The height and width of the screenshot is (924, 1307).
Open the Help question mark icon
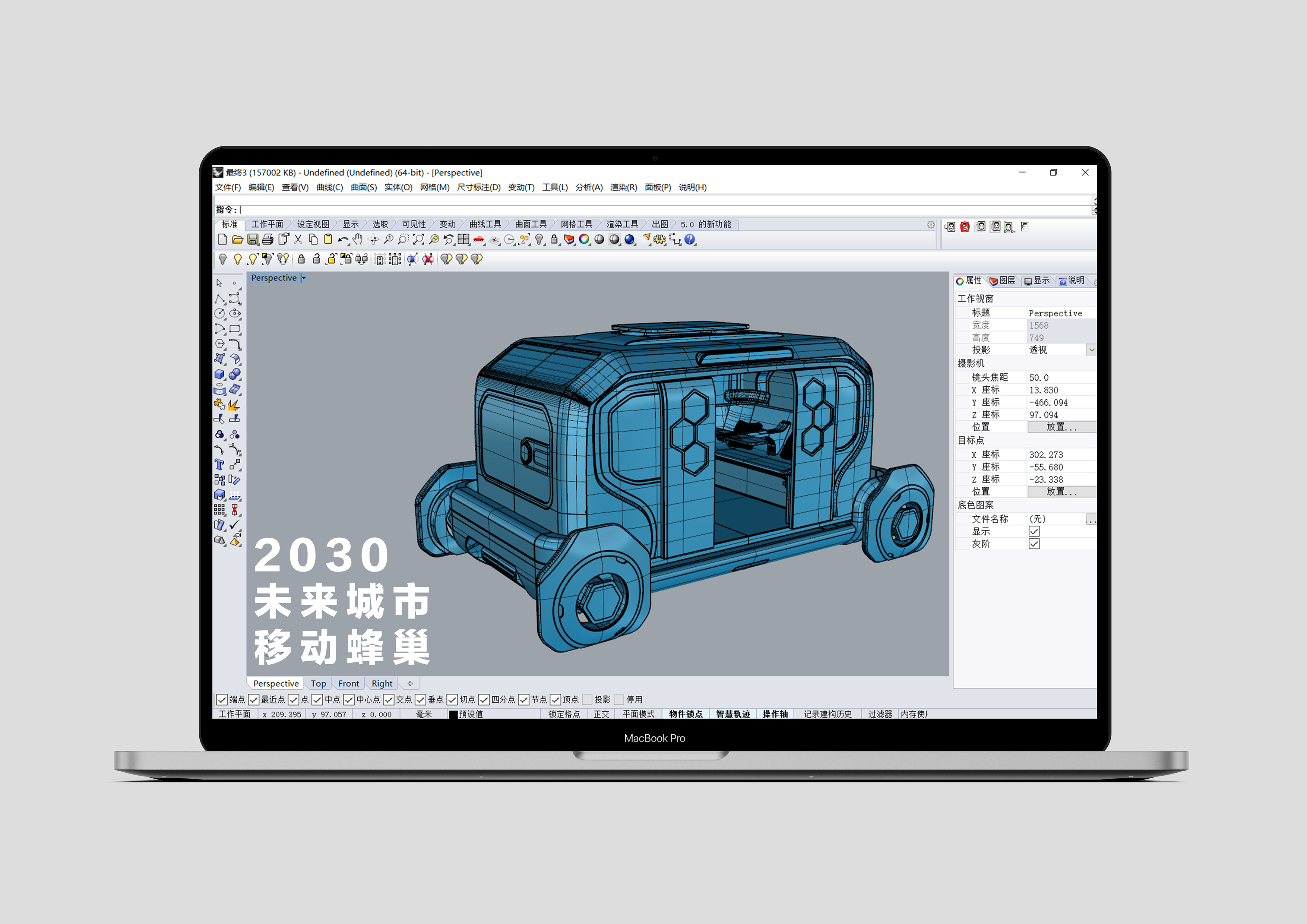690,240
